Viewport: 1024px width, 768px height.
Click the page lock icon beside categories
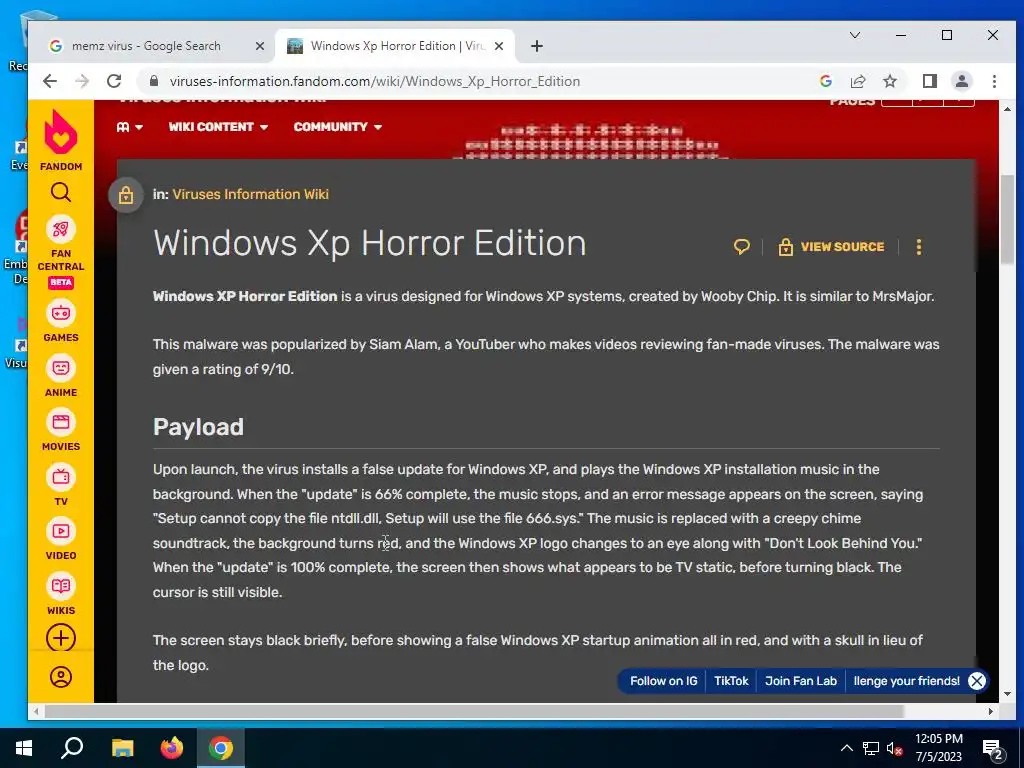[126, 195]
